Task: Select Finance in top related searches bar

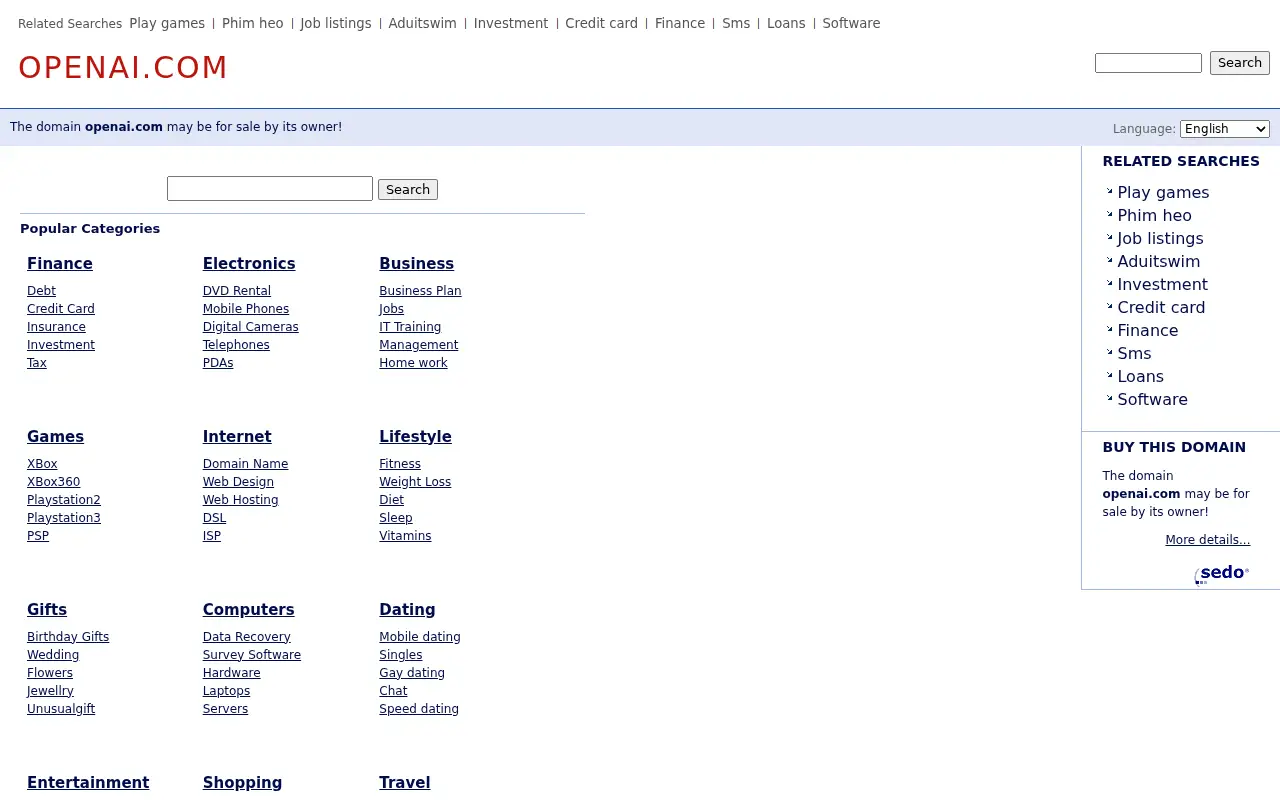Action: 680,23
